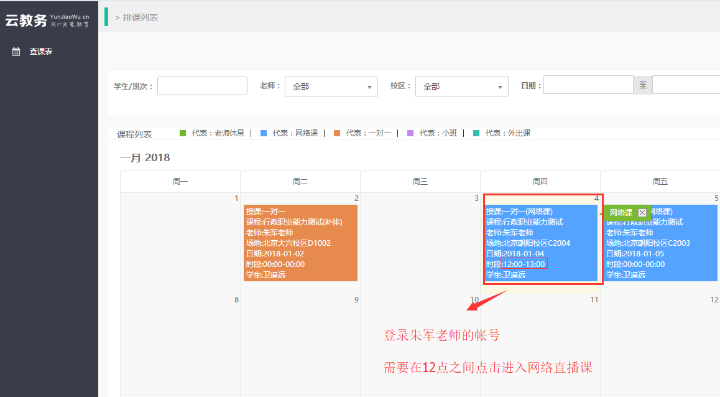Click the teal 外出课 legend square

(476, 133)
